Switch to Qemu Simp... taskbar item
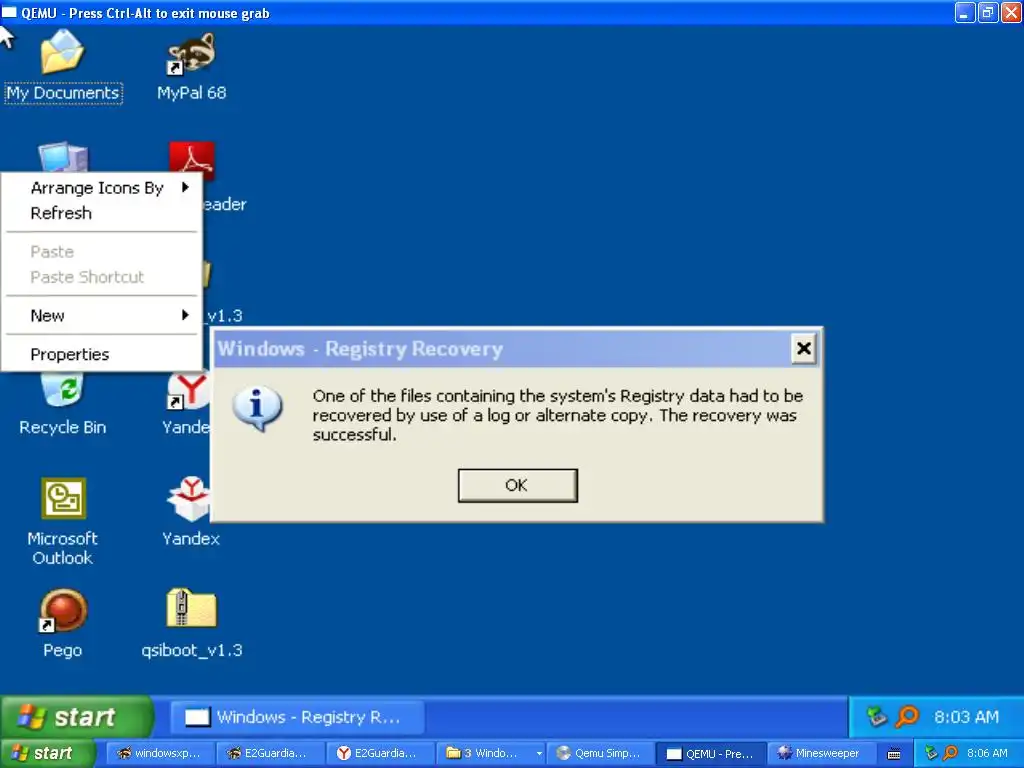This screenshot has width=1024, height=768. [x=600, y=753]
